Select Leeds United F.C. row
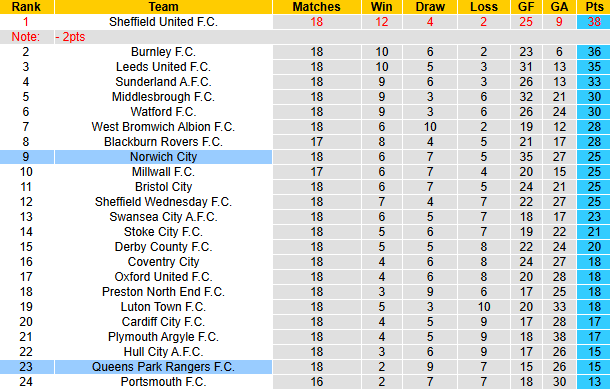 (305, 67)
